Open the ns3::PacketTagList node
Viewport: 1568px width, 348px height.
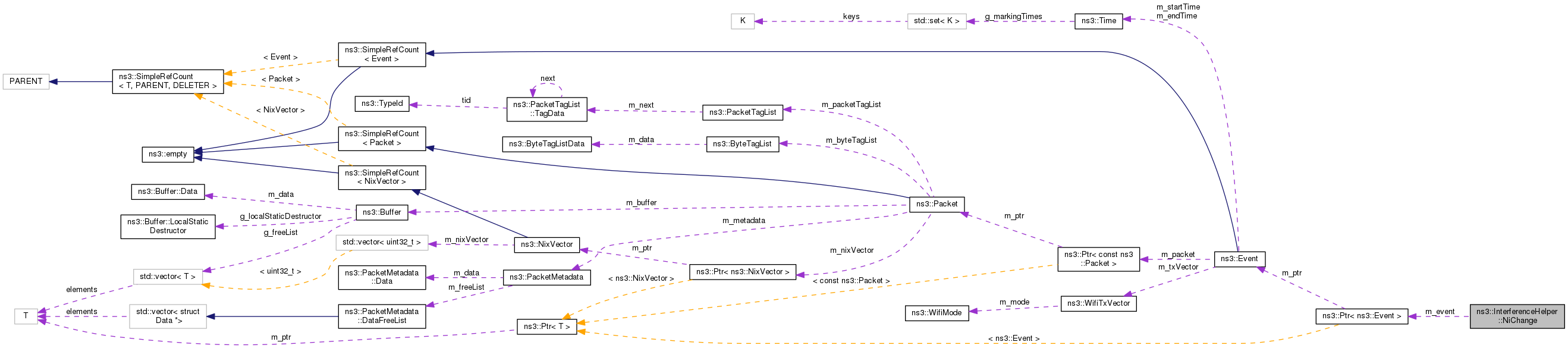pyautogui.click(x=742, y=113)
